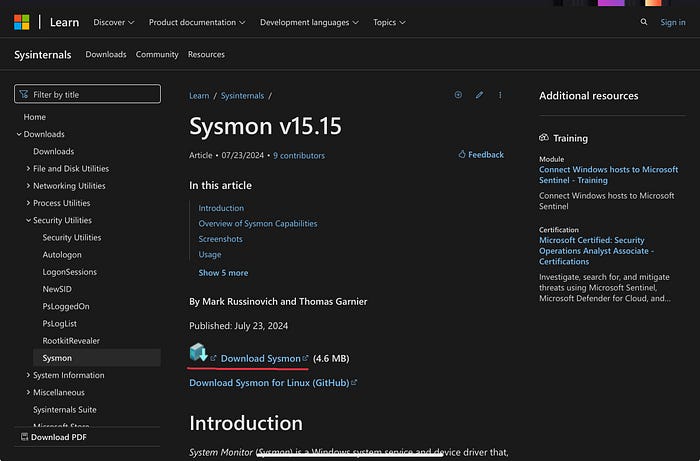The width and height of the screenshot is (700, 461).
Task: Open the Product documentation dropdown
Action: point(197,22)
